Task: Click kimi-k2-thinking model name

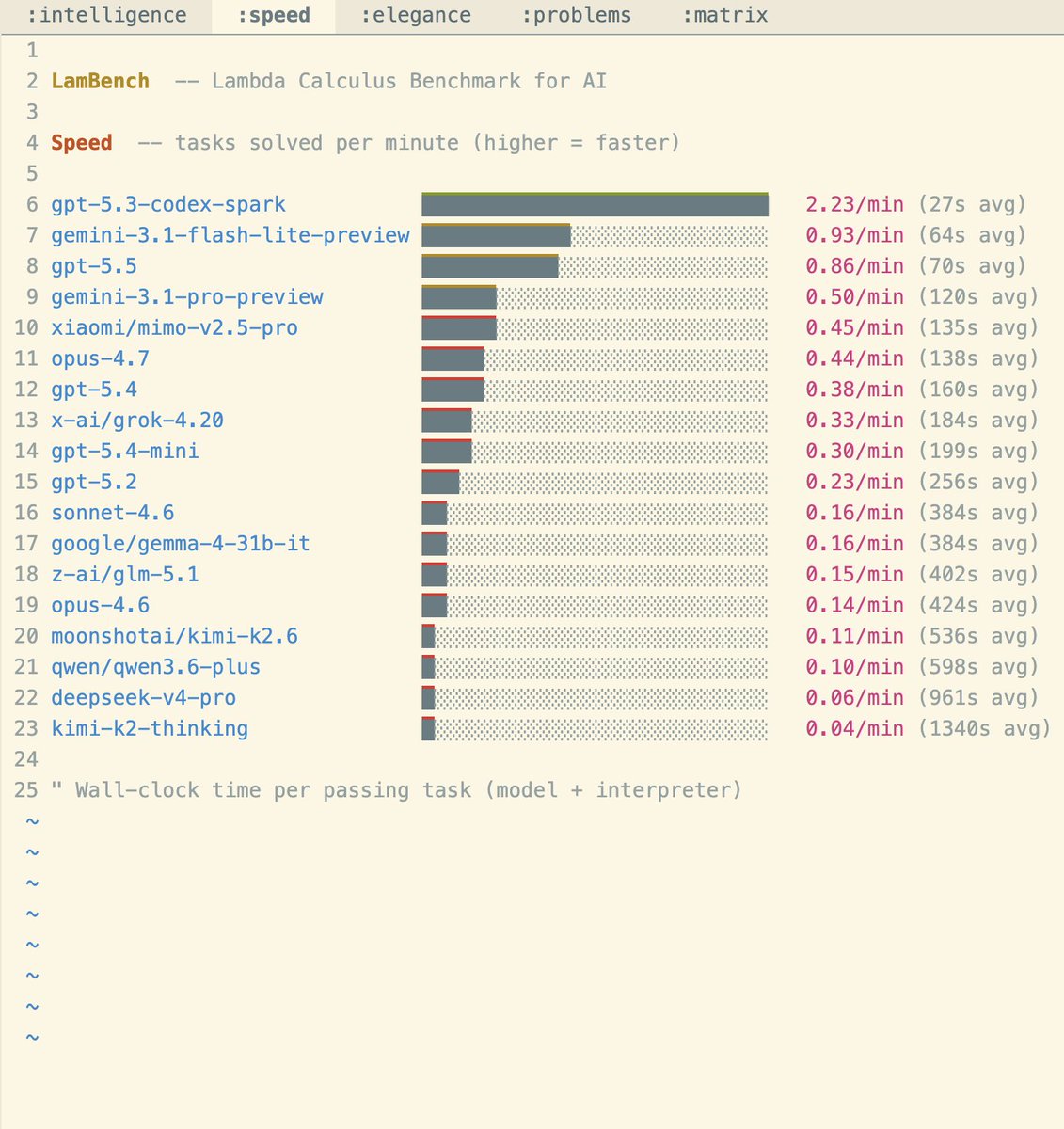Action: 150,729
